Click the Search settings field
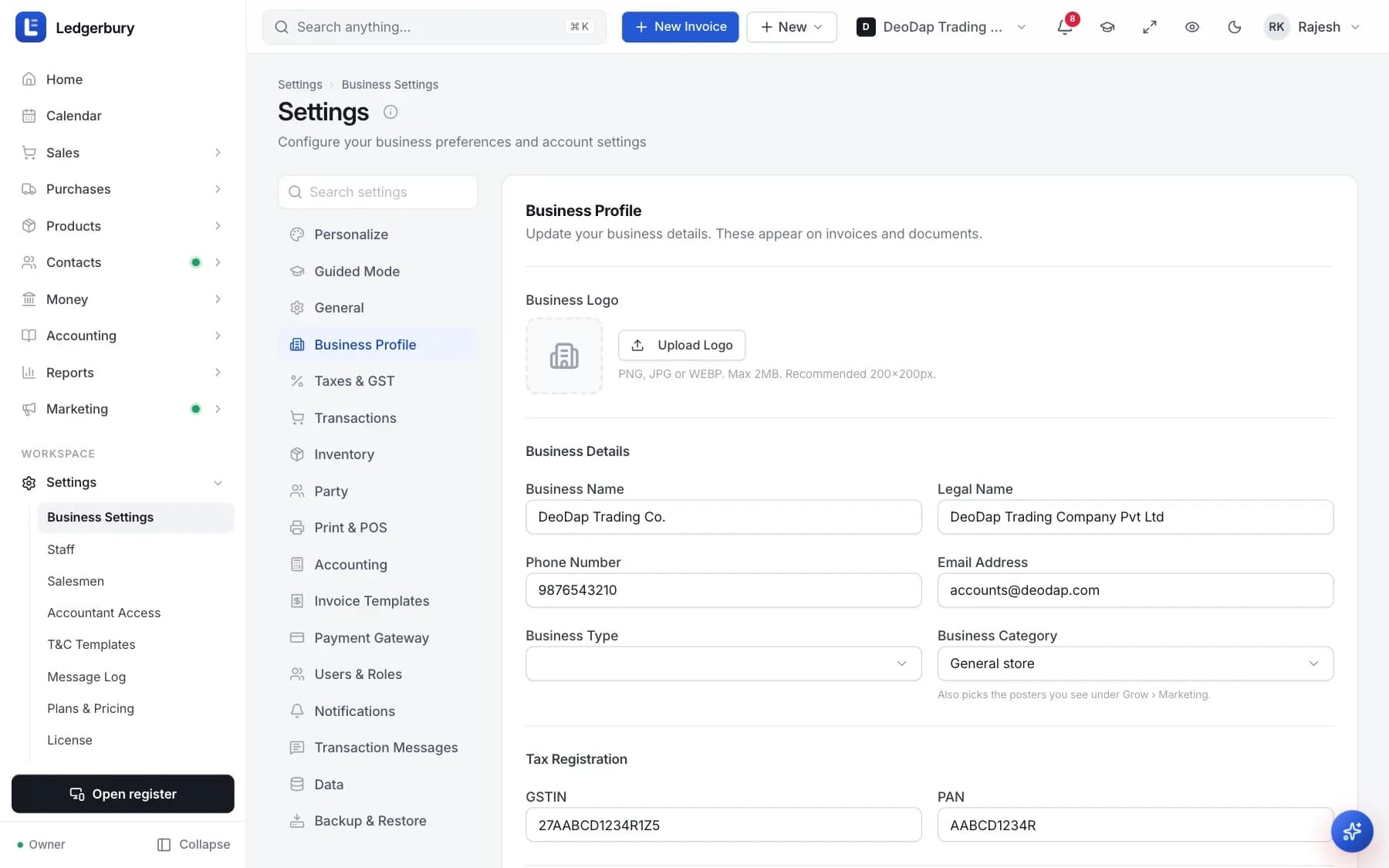Viewport: 1389px width, 868px height. click(x=378, y=192)
